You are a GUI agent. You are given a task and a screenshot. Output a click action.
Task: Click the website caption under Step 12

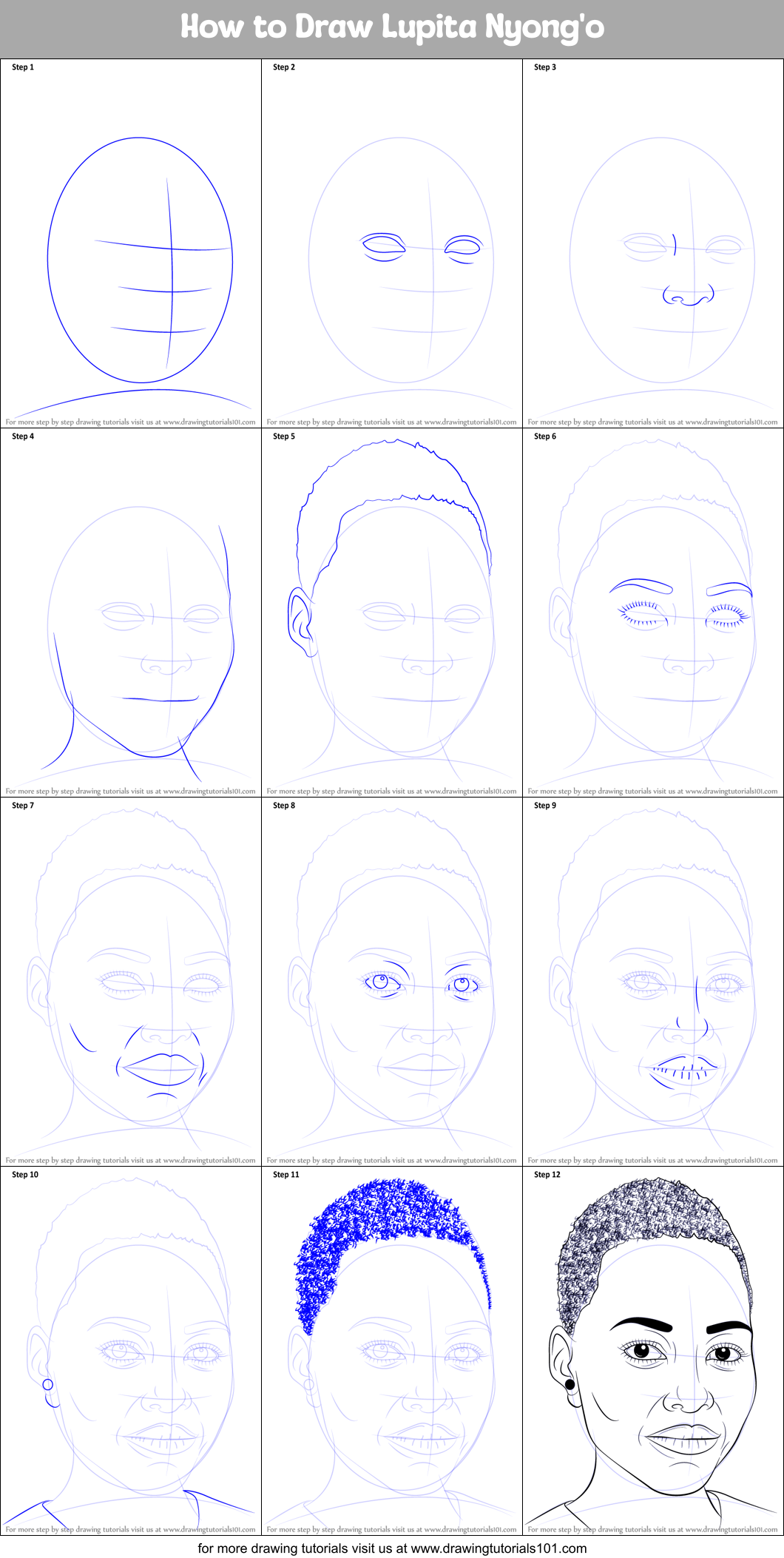[653, 1530]
